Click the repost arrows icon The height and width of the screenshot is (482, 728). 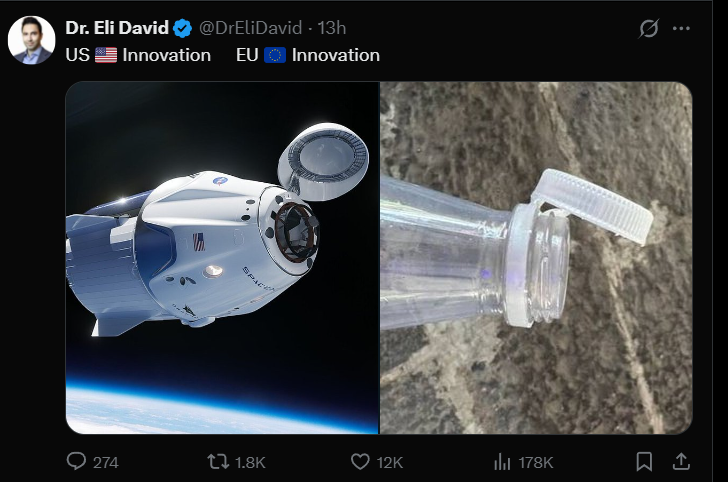[217, 461]
